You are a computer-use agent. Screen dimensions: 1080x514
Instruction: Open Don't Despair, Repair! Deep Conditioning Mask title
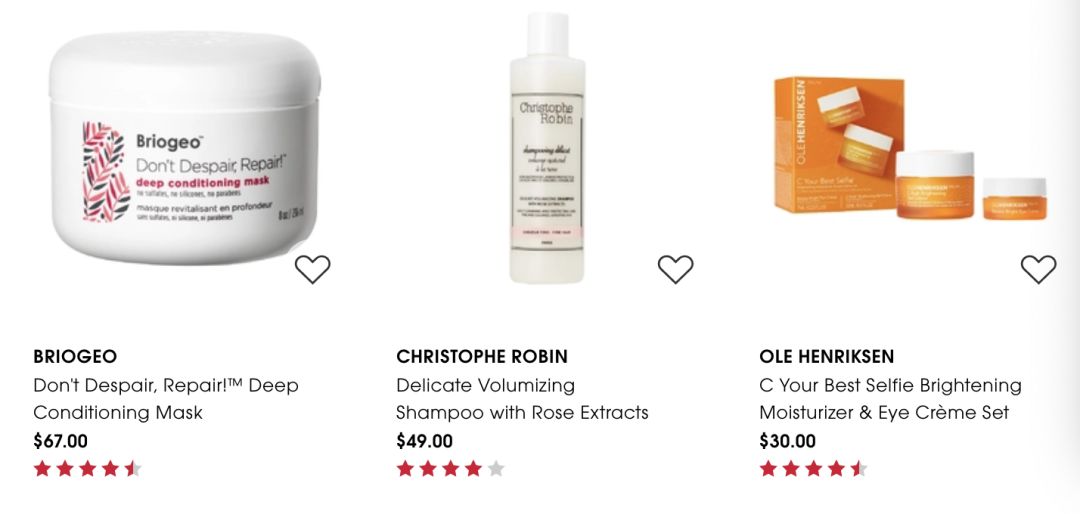click(x=166, y=399)
